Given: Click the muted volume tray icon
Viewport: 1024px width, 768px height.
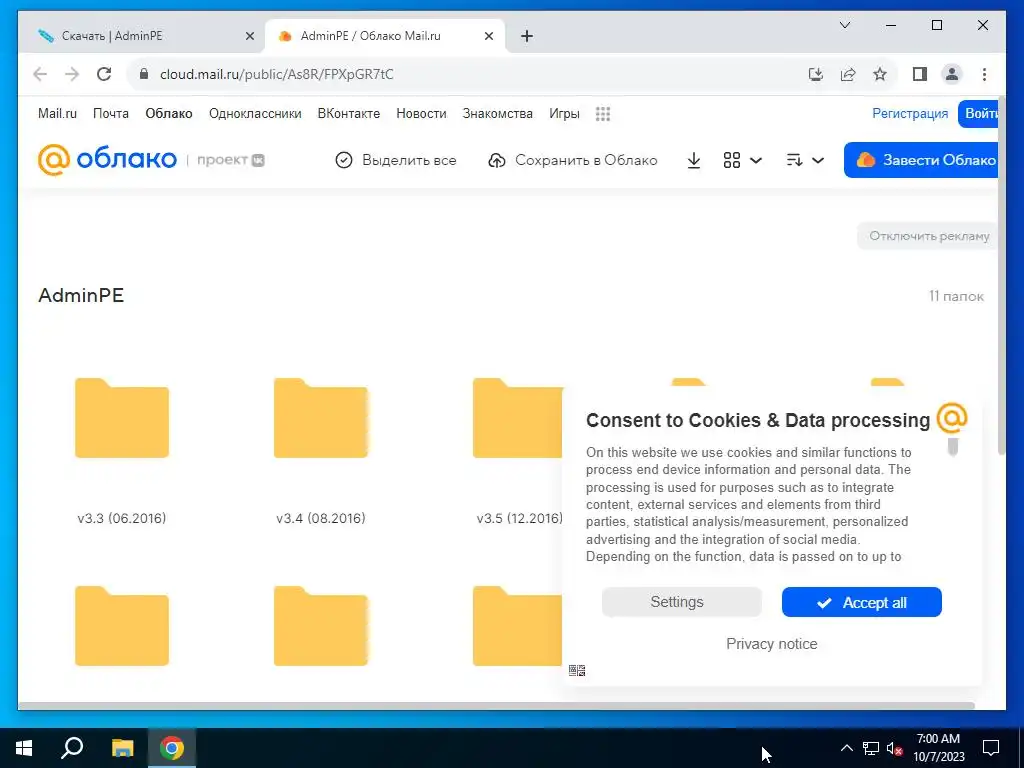Looking at the screenshot, I should tap(894, 748).
